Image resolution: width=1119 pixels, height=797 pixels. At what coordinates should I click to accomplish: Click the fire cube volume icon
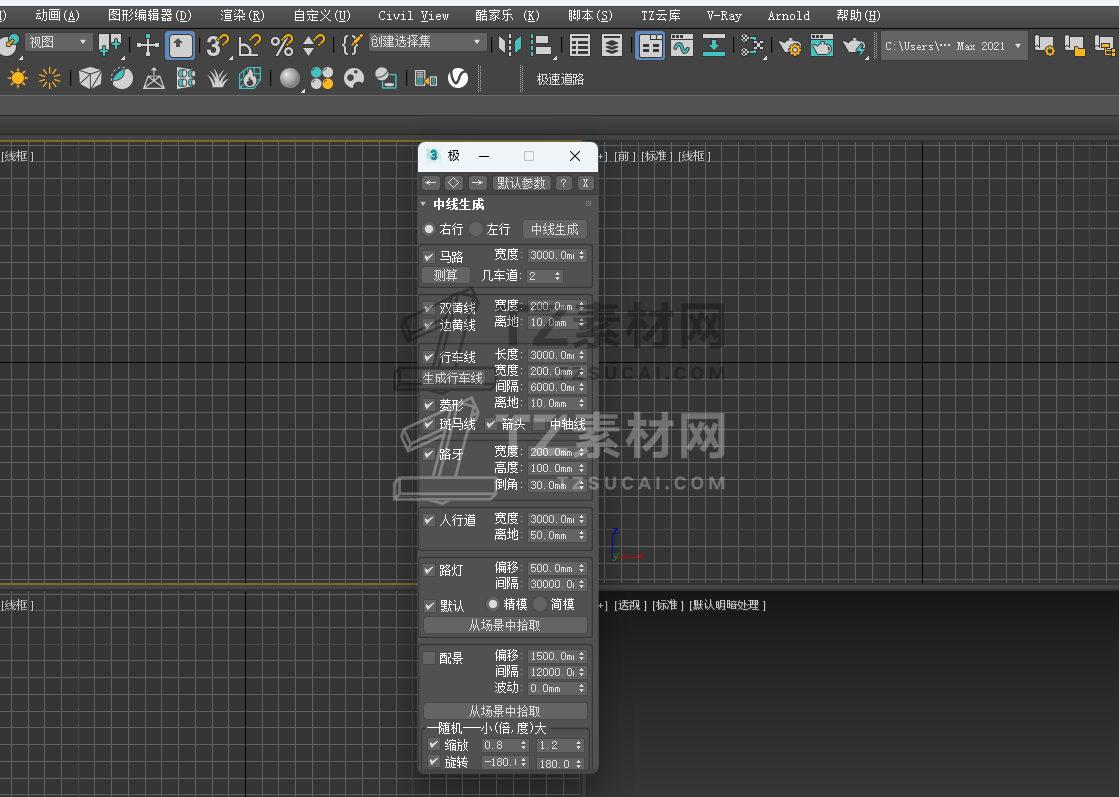tap(250, 78)
